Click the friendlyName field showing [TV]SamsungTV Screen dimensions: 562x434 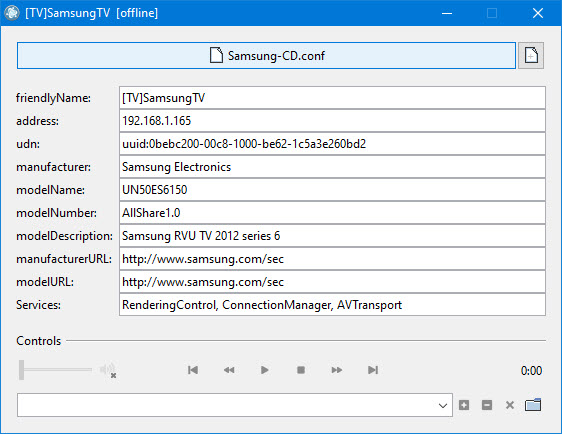(332, 98)
